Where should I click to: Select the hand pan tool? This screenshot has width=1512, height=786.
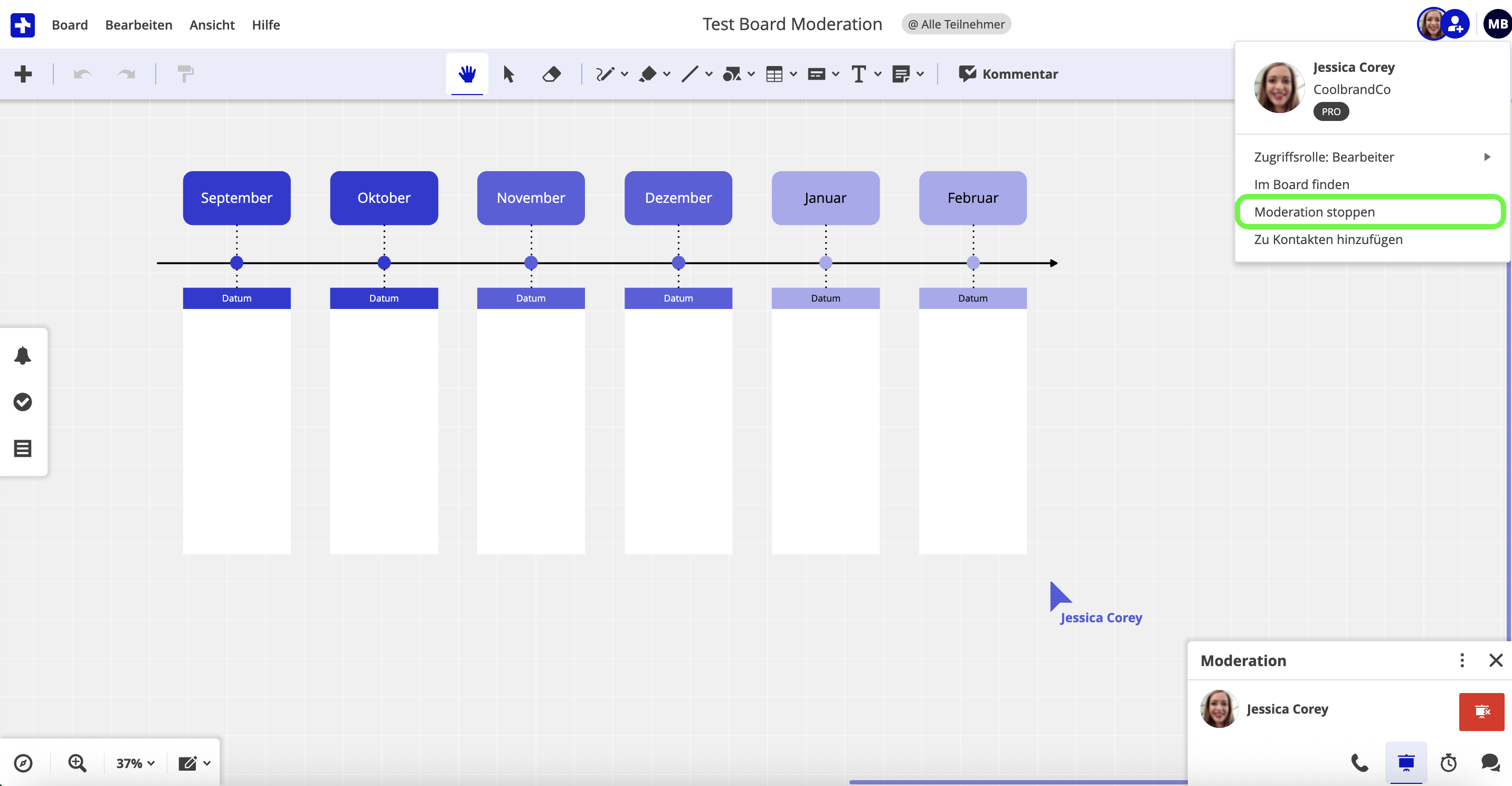(467, 74)
